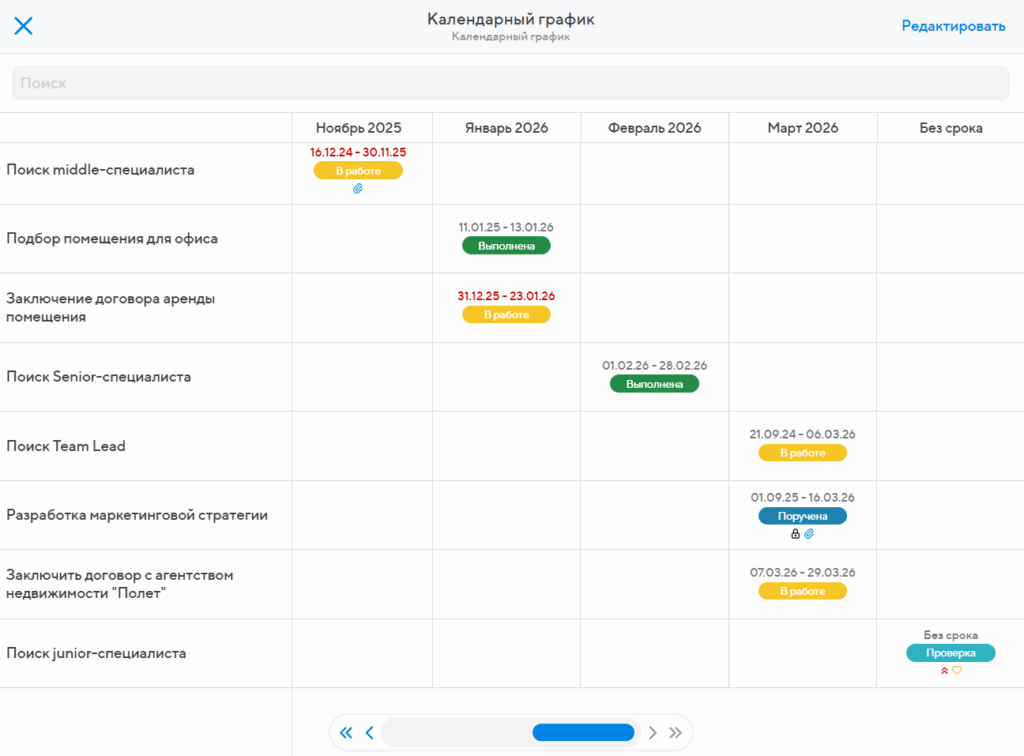Go to the next period with the single right arrow
The height and width of the screenshot is (756, 1024).
coord(653,733)
